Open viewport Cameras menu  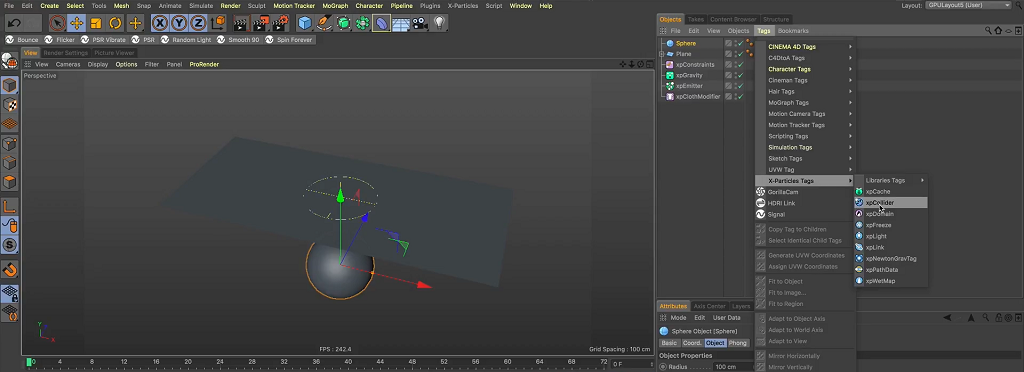(x=68, y=65)
